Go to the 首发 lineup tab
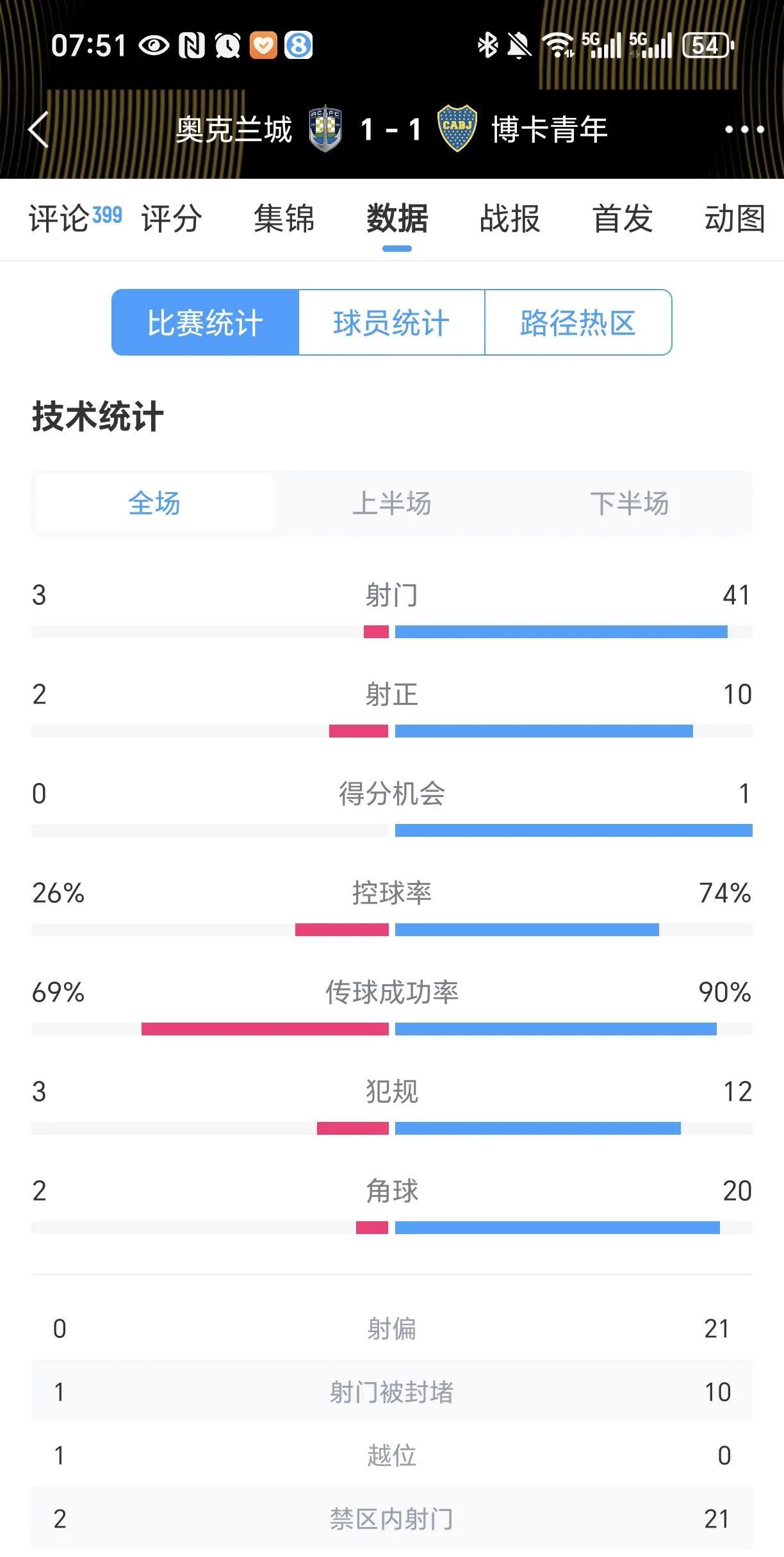 coord(623,218)
